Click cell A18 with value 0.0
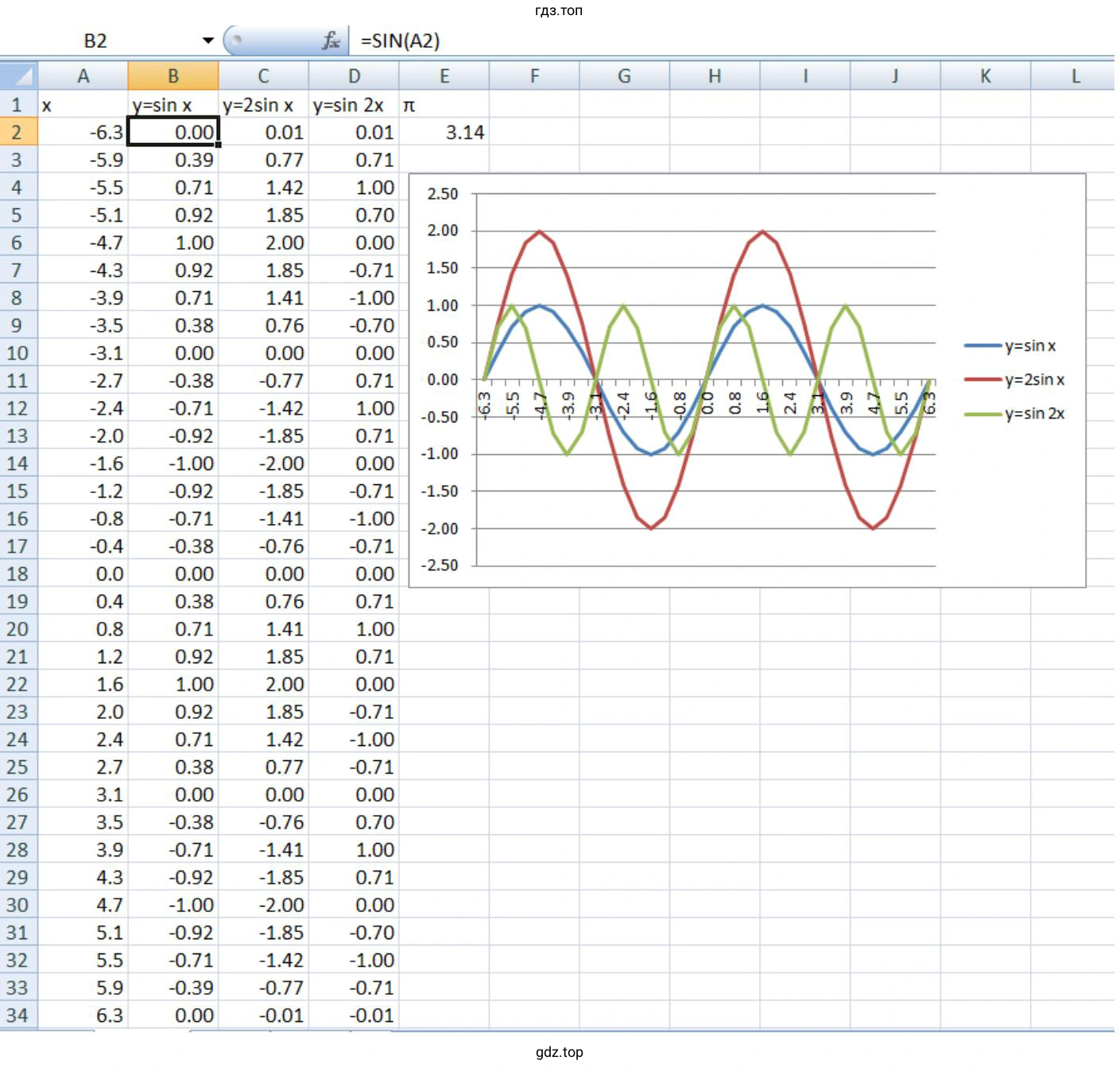 [83, 573]
